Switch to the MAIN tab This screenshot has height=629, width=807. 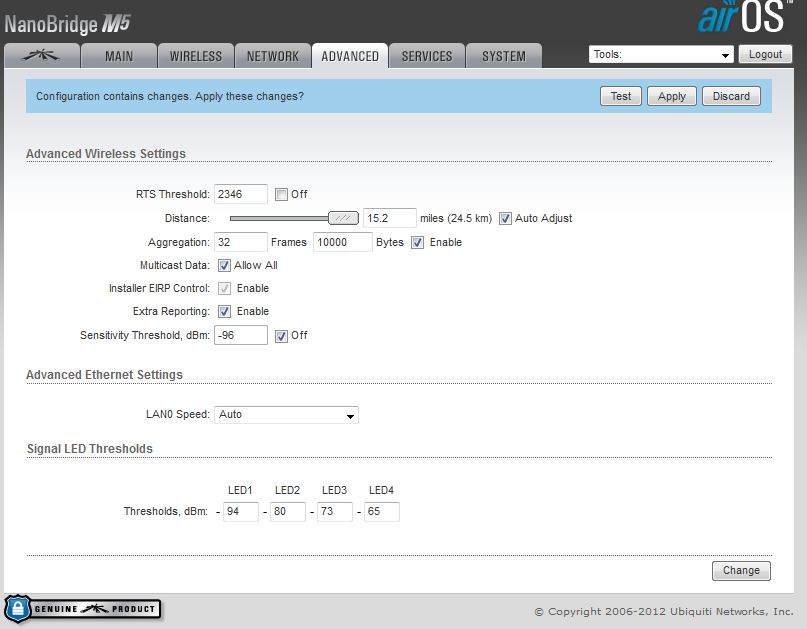[x=119, y=56]
